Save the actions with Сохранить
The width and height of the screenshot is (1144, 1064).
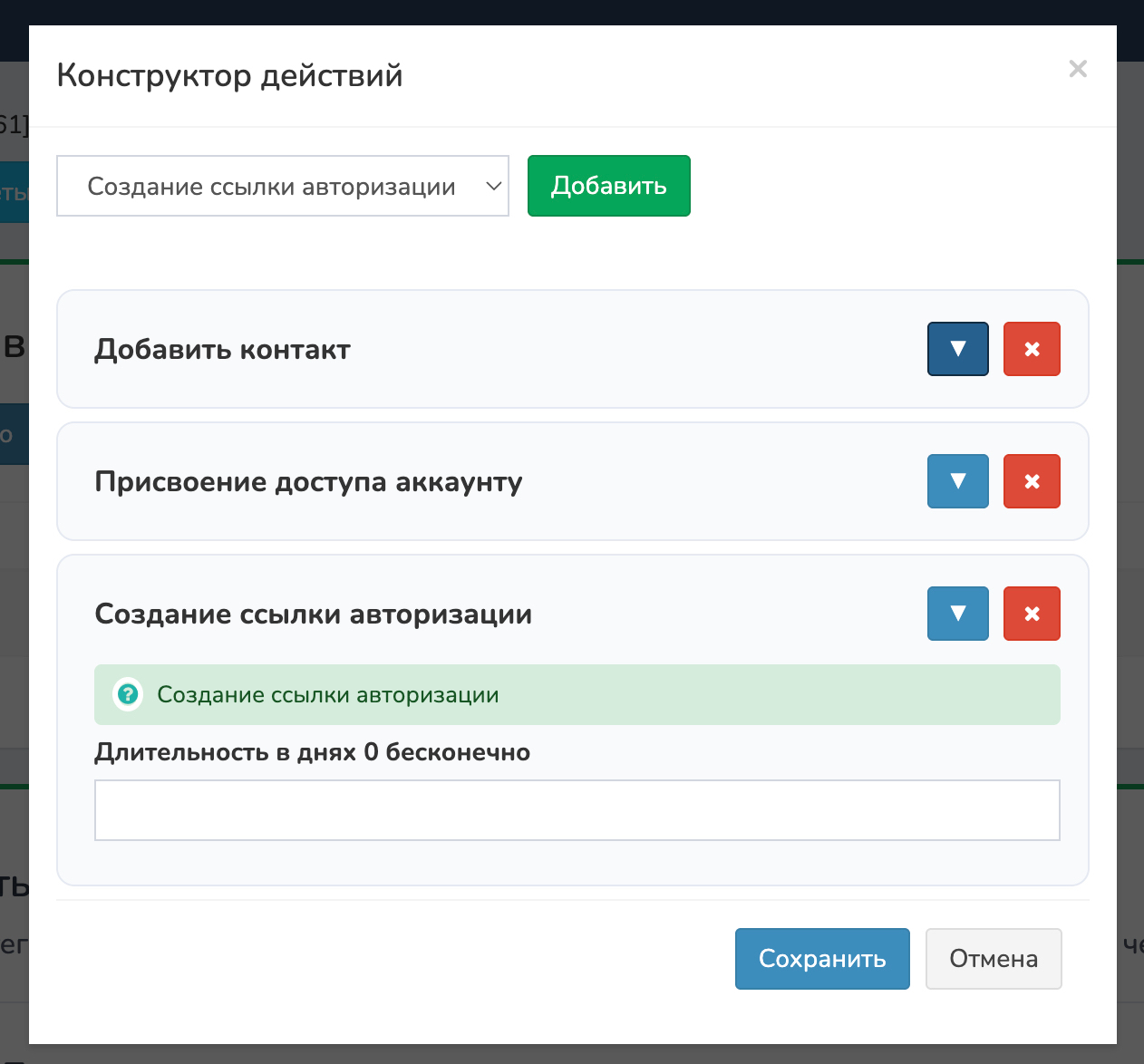[x=821, y=959]
